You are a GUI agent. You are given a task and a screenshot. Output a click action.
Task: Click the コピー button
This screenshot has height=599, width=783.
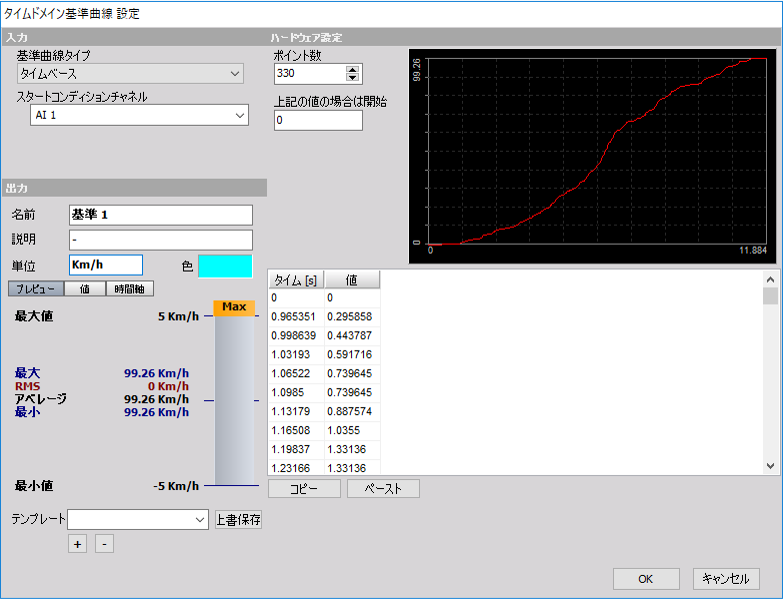(304, 489)
